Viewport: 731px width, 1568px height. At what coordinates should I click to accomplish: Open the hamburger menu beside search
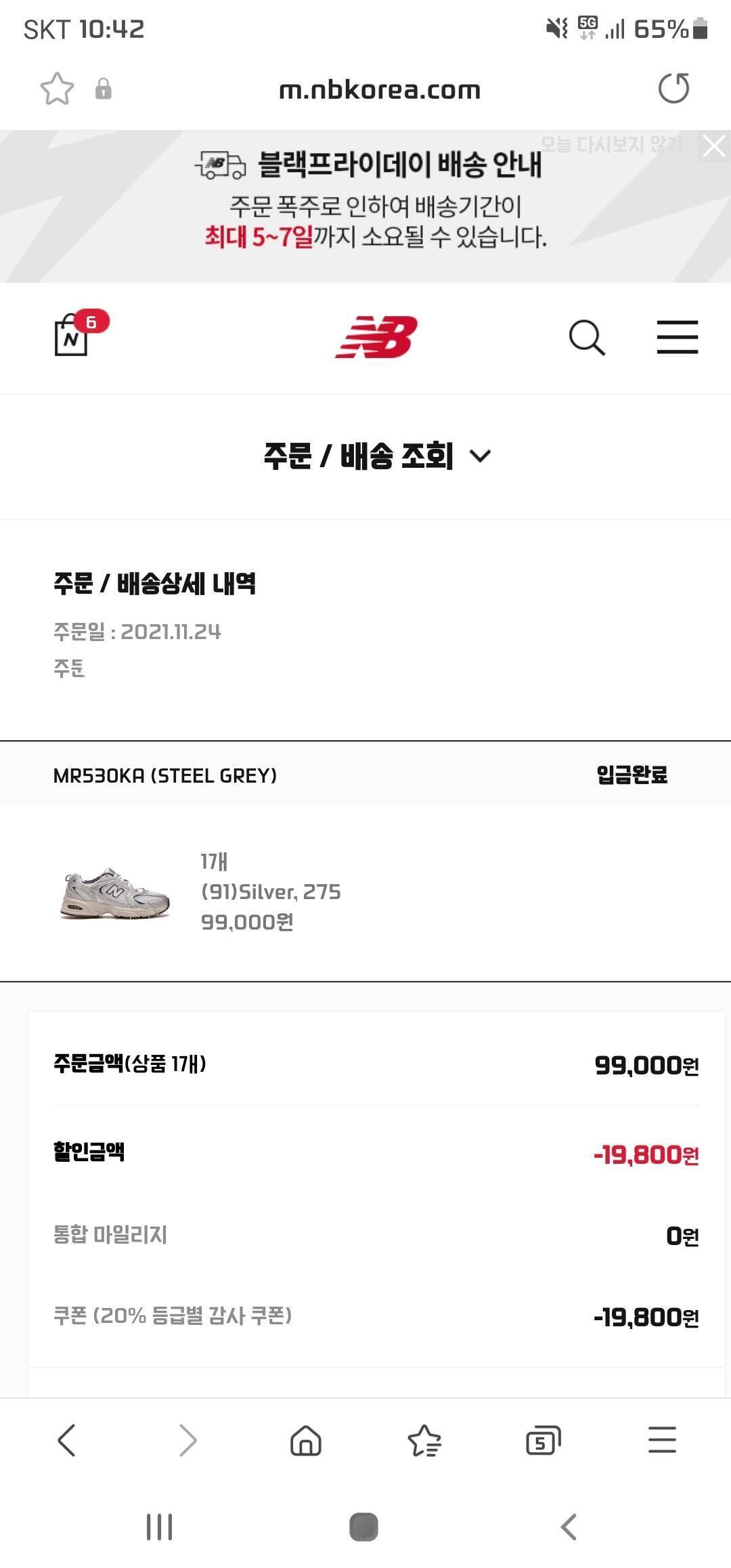point(677,337)
